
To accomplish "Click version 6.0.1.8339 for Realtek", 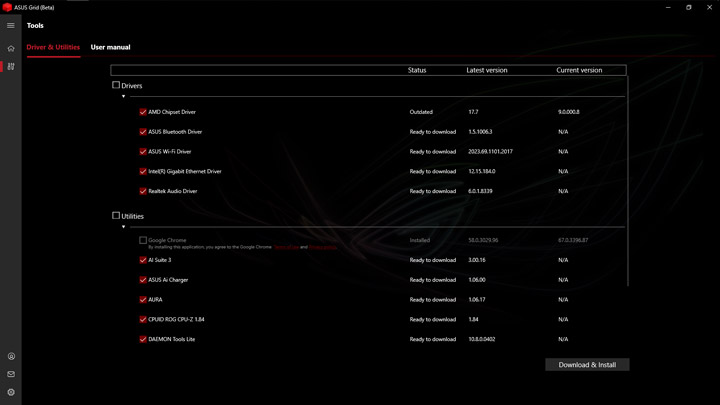I will tap(480, 191).
